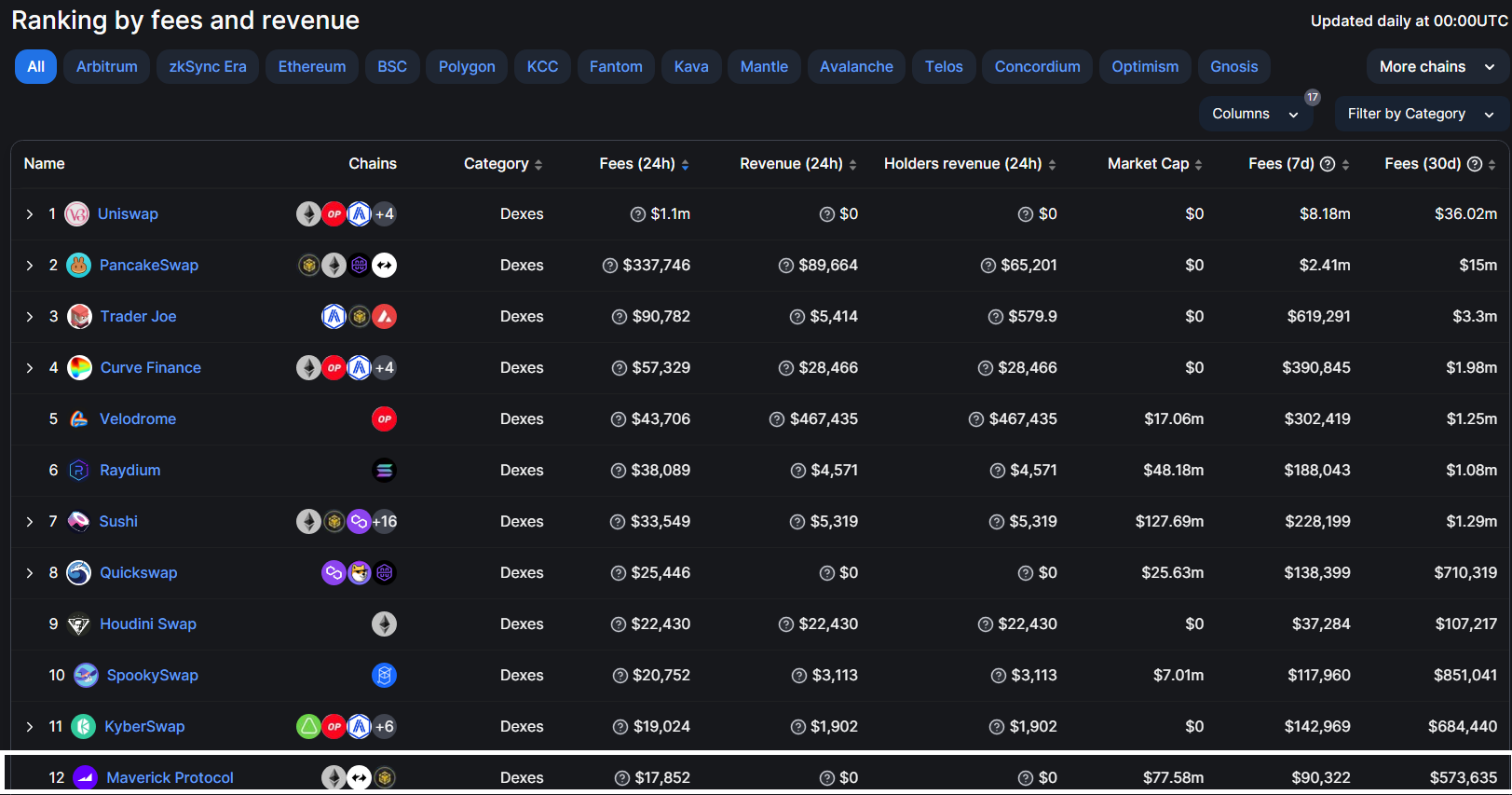Open the Uniswap protocol link

coord(128,214)
